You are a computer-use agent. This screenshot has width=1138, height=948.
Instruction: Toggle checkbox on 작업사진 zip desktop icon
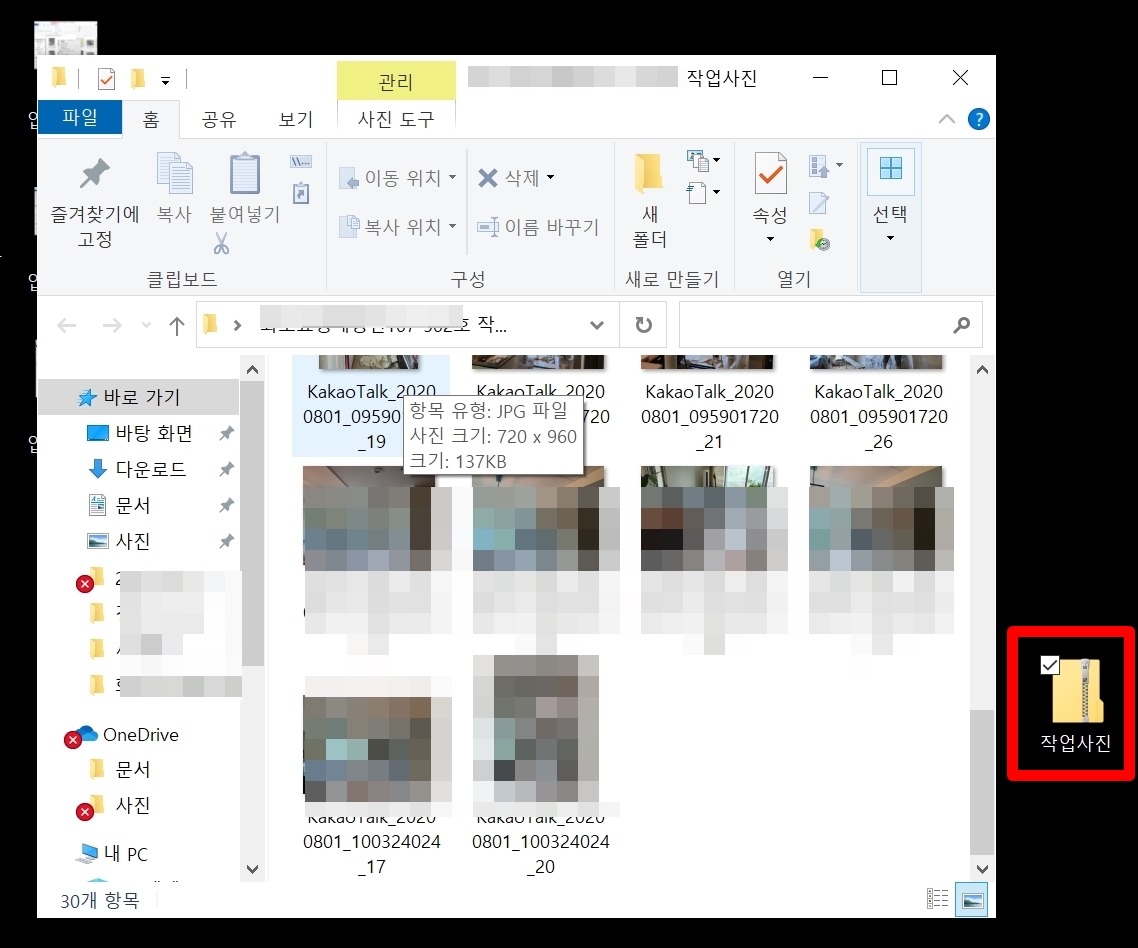1050,664
